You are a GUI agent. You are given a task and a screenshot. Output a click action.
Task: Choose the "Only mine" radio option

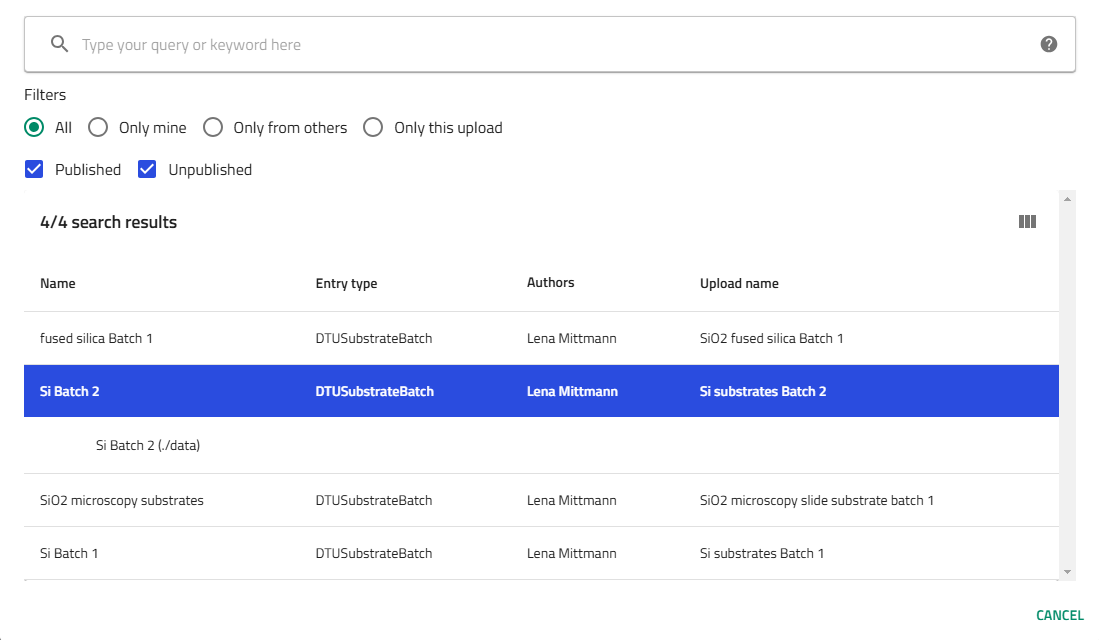point(98,128)
